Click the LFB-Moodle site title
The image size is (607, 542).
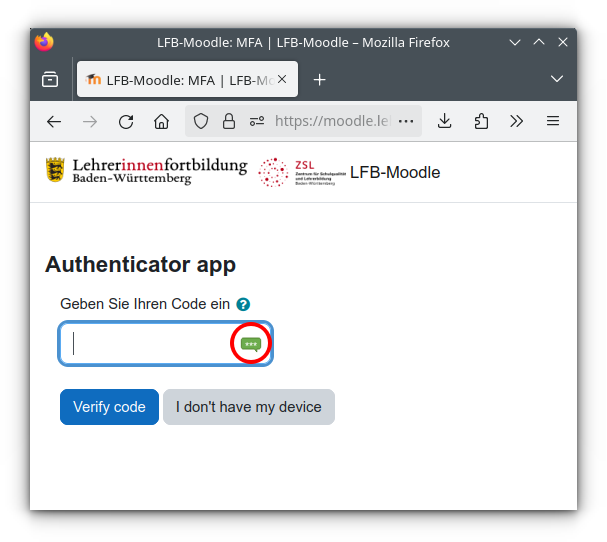point(395,172)
